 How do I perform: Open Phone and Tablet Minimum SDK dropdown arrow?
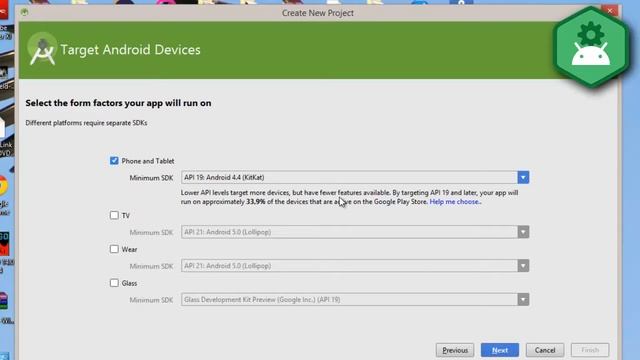pos(523,177)
